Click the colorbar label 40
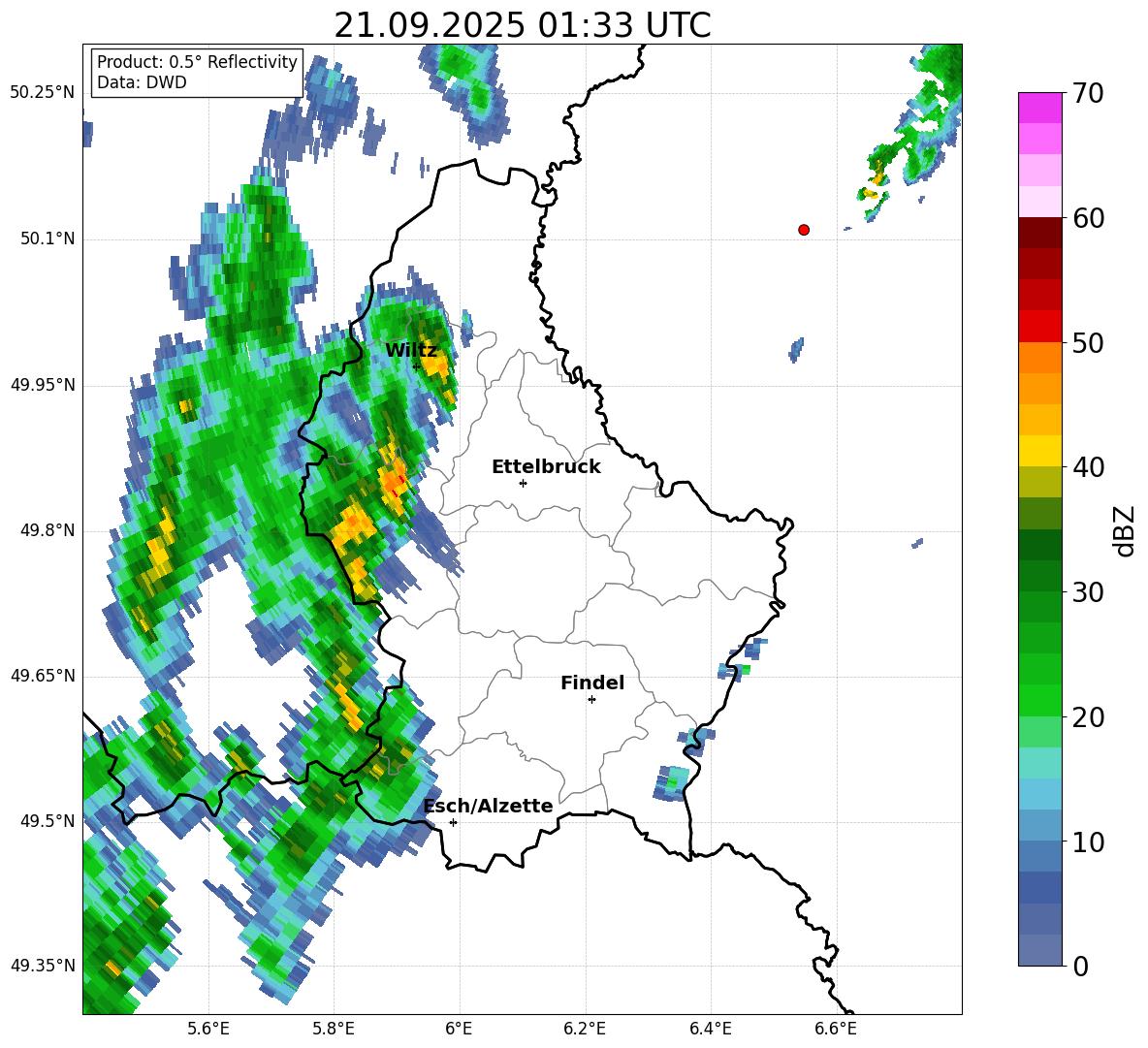The height and width of the screenshot is (1048, 1148). pyautogui.click(x=1088, y=467)
